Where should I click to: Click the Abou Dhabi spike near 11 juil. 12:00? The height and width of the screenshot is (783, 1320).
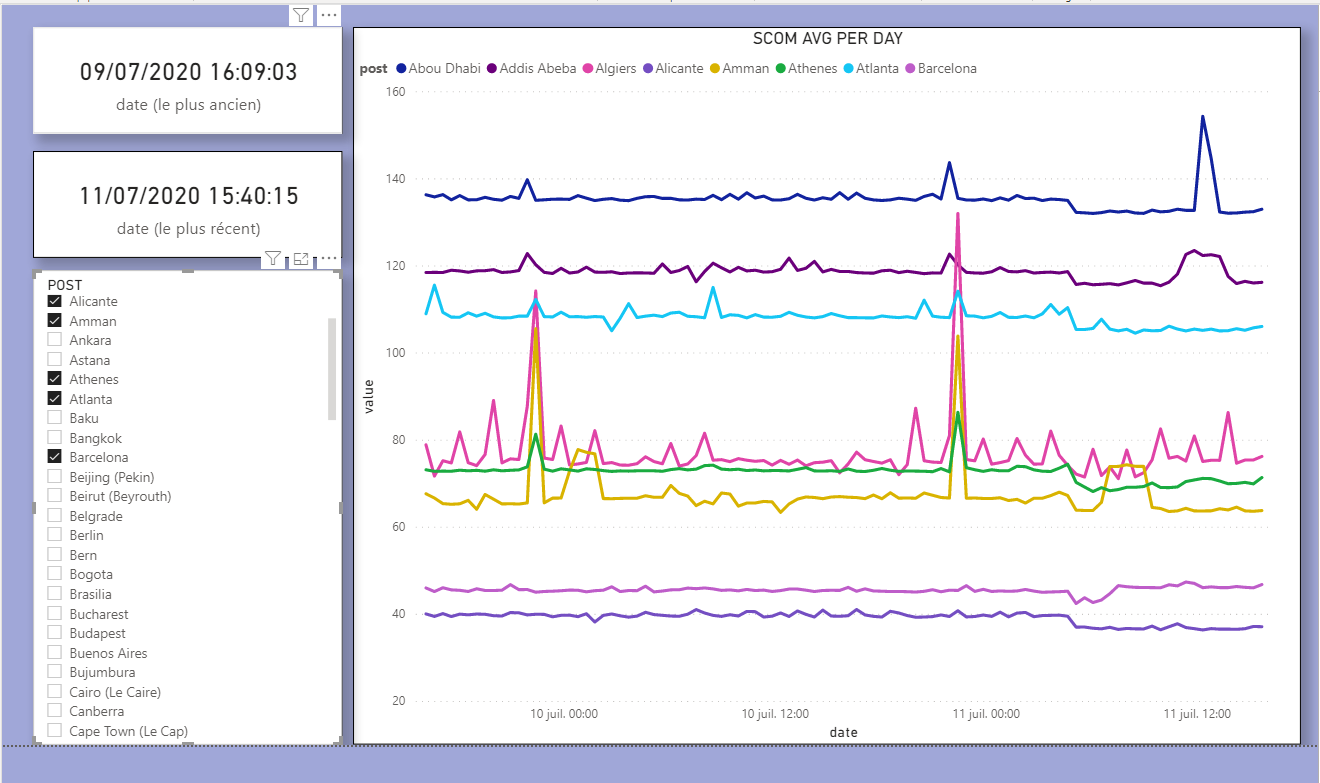(x=1202, y=117)
